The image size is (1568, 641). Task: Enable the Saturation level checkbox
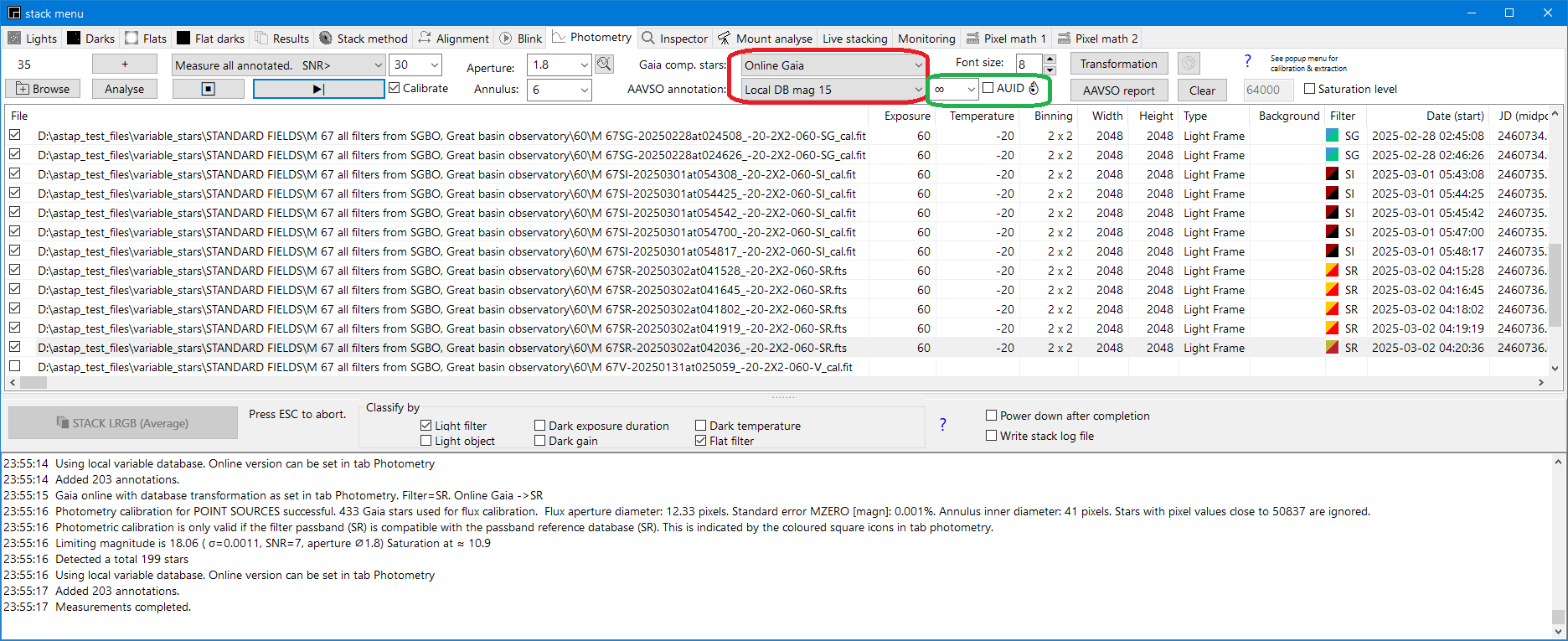[1310, 89]
